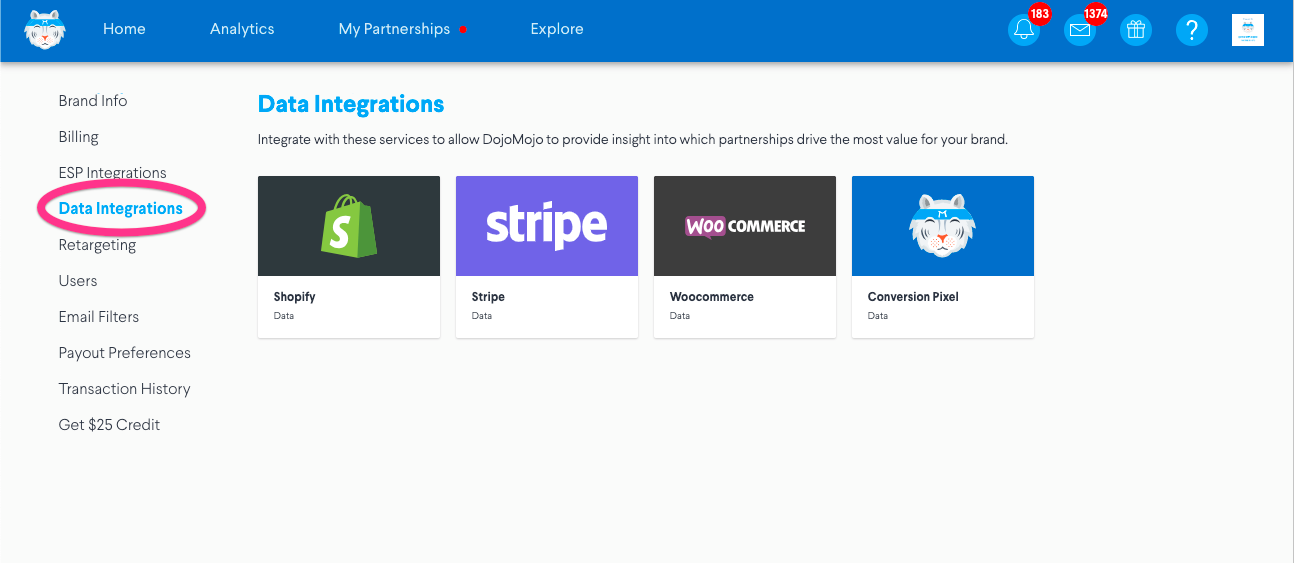The image size is (1294, 563).
Task: Open Payout Preferences in sidebar
Action: click(125, 353)
